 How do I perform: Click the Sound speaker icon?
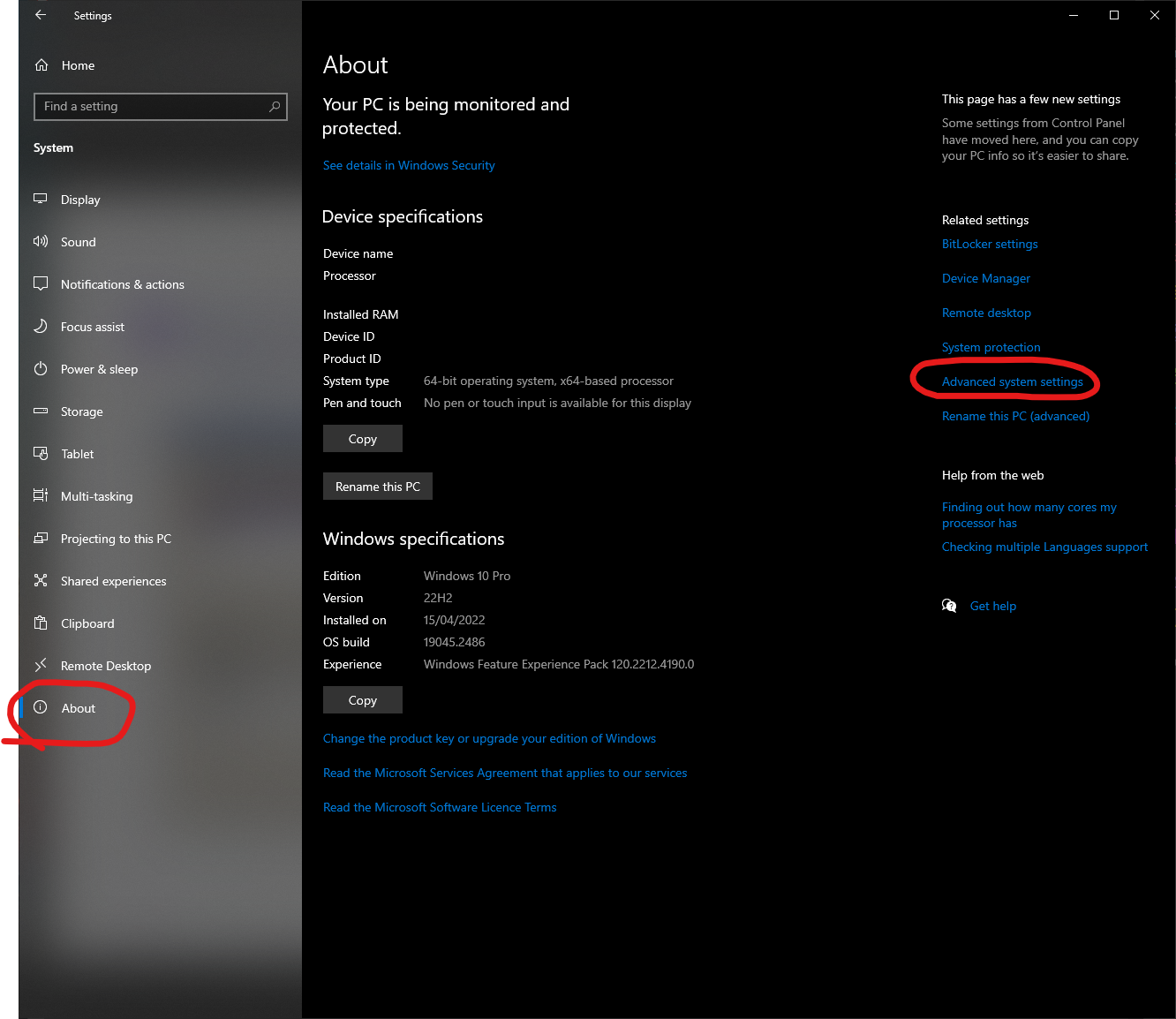click(x=41, y=241)
